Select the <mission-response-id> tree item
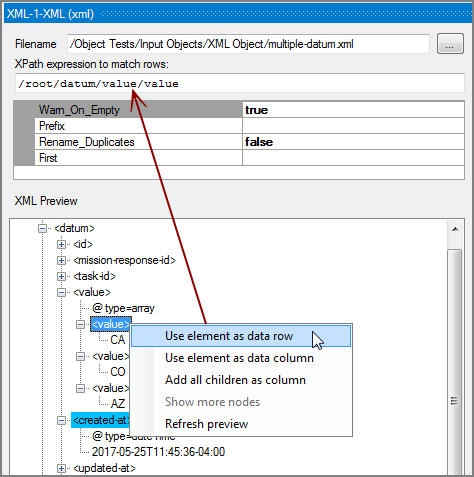This screenshot has width=474, height=477. (124, 260)
